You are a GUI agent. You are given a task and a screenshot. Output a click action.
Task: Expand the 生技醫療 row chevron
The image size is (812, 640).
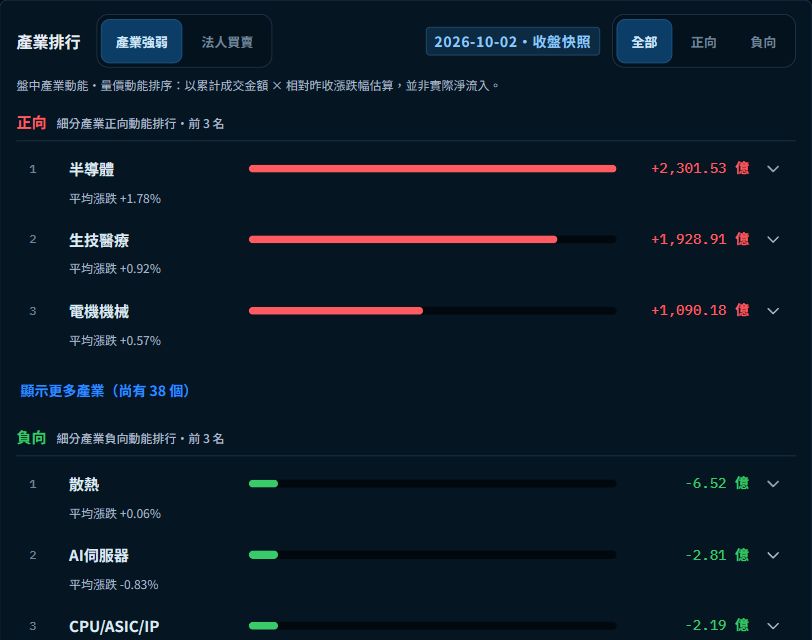(773, 239)
